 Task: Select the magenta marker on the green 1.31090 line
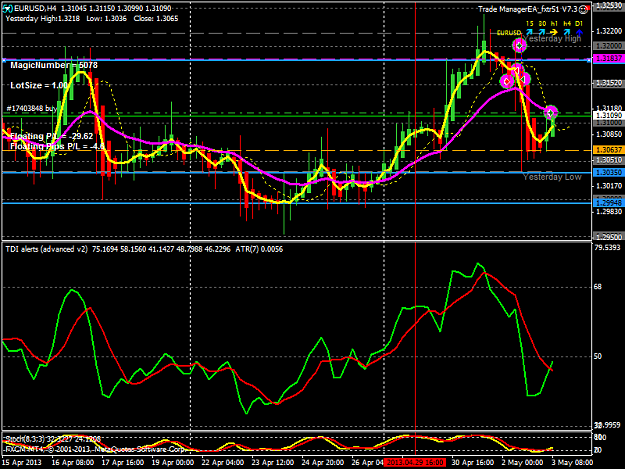tap(550, 113)
